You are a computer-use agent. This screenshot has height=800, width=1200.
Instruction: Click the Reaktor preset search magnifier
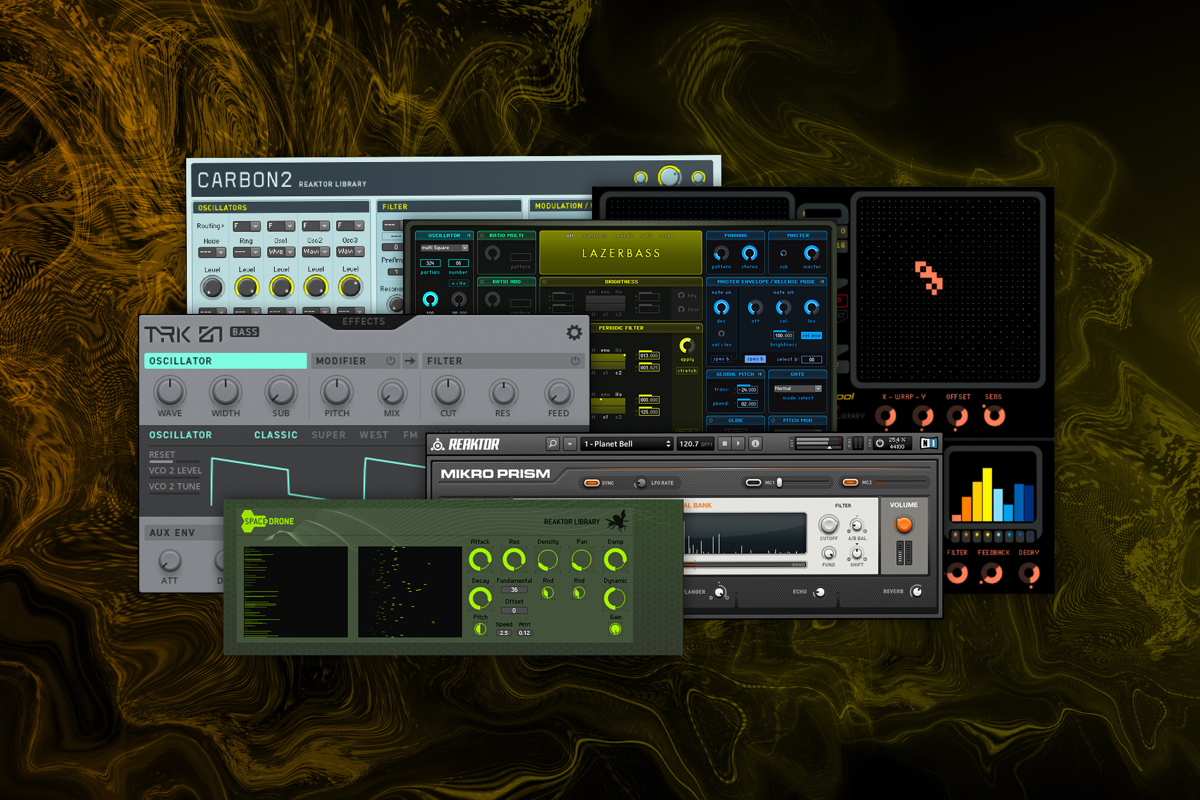552,444
